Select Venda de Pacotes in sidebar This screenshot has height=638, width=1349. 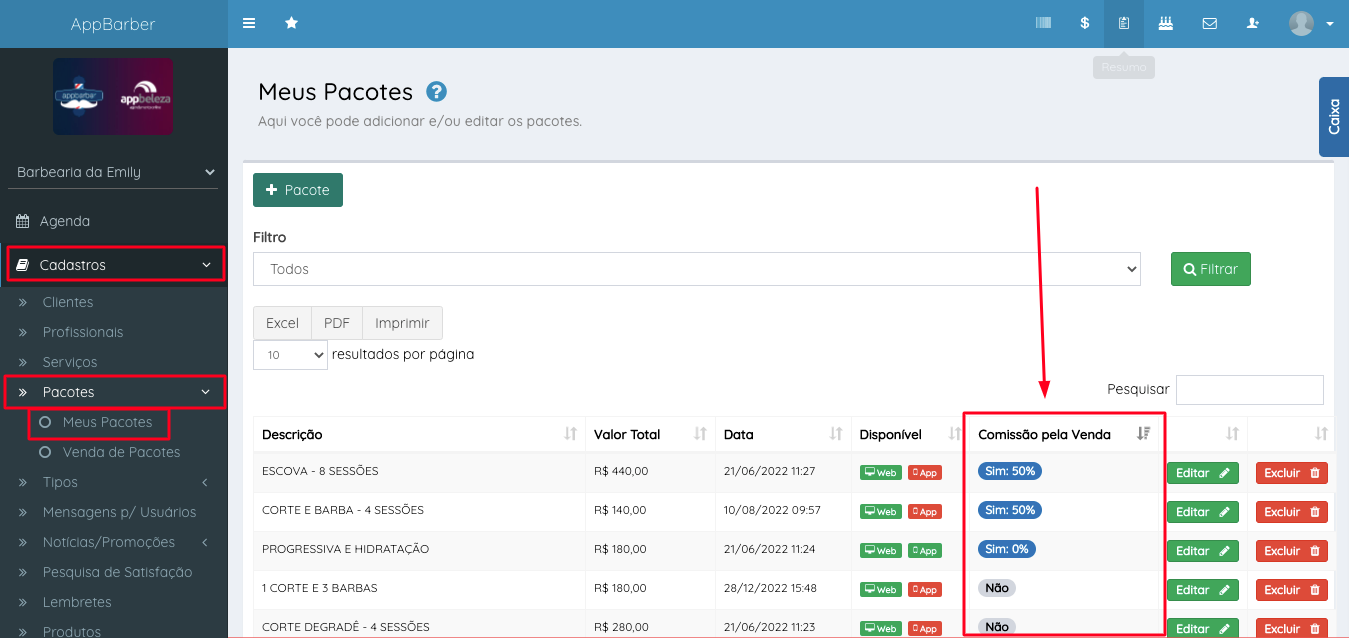(x=121, y=452)
